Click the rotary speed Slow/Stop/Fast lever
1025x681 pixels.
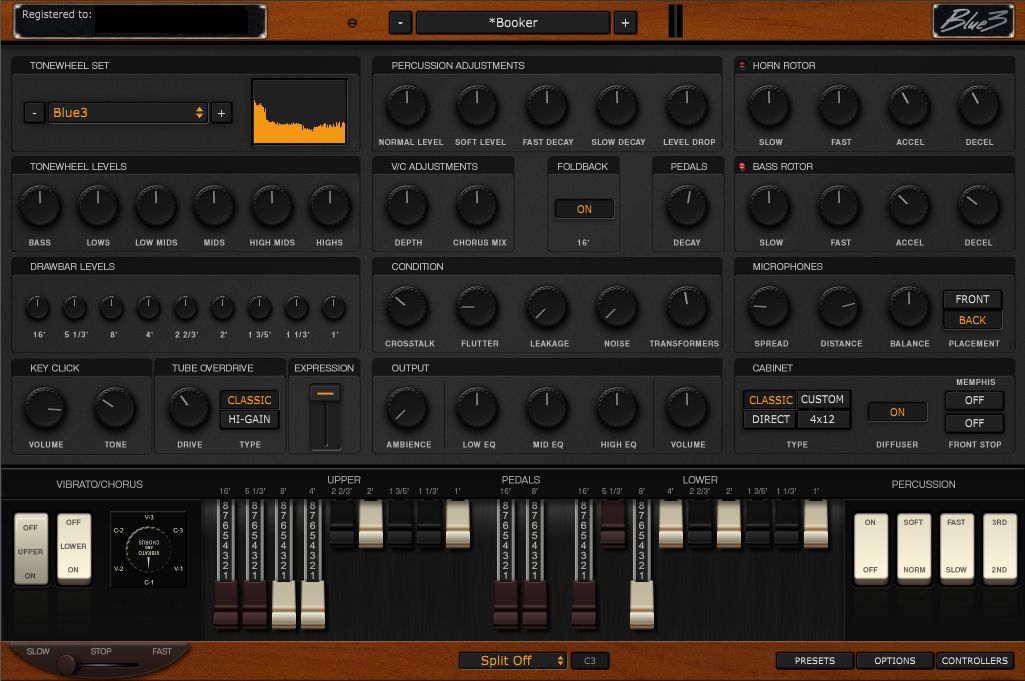[67, 665]
